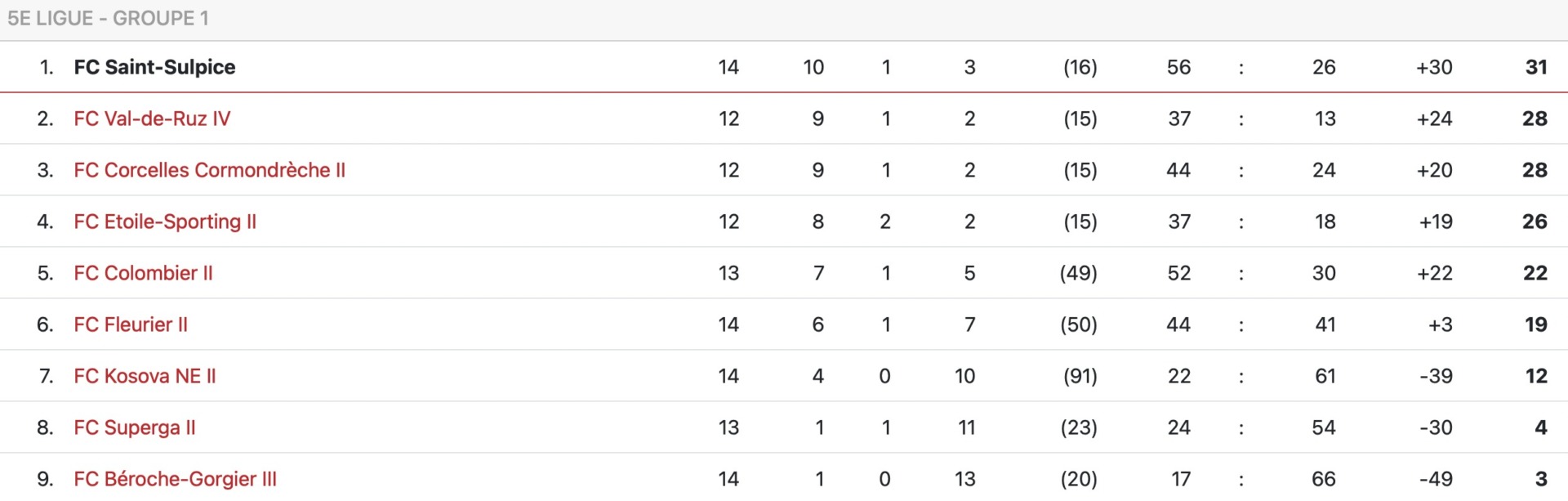The height and width of the screenshot is (501, 1568).
Task: Click the rank number 9 in the standings
Action: tap(45, 479)
